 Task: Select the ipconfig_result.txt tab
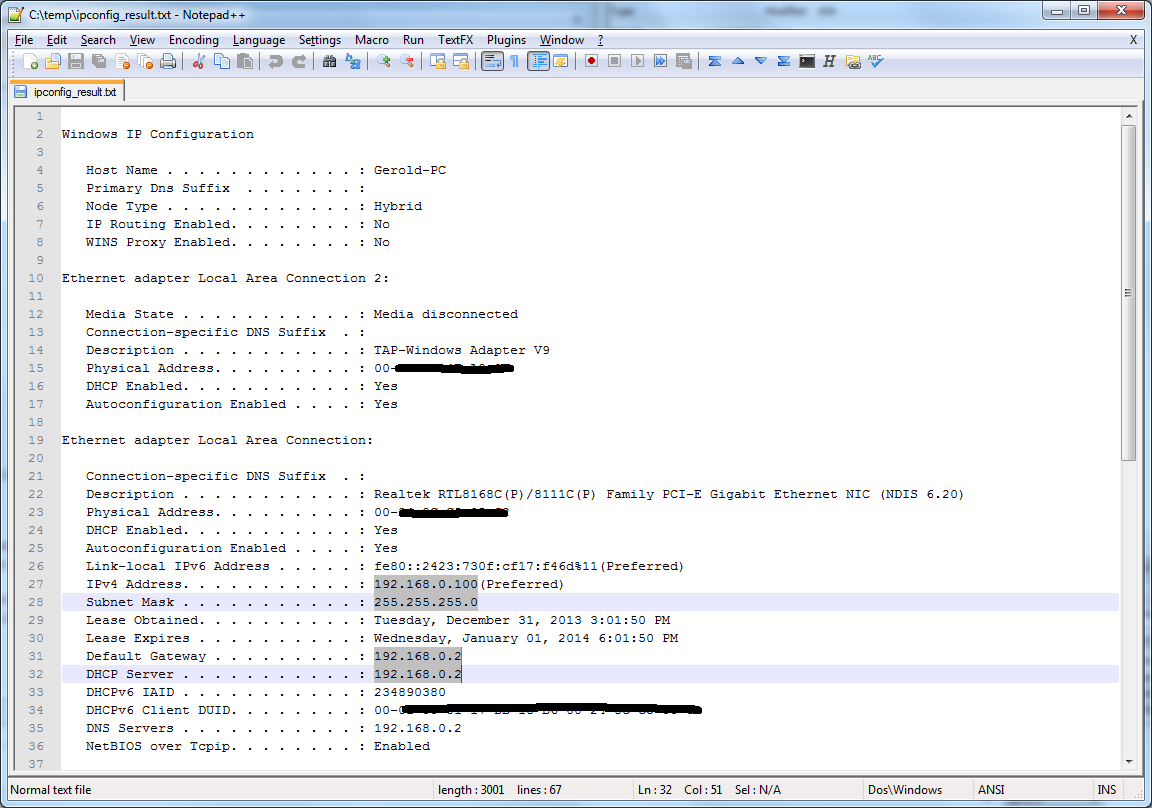pos(66,89)
